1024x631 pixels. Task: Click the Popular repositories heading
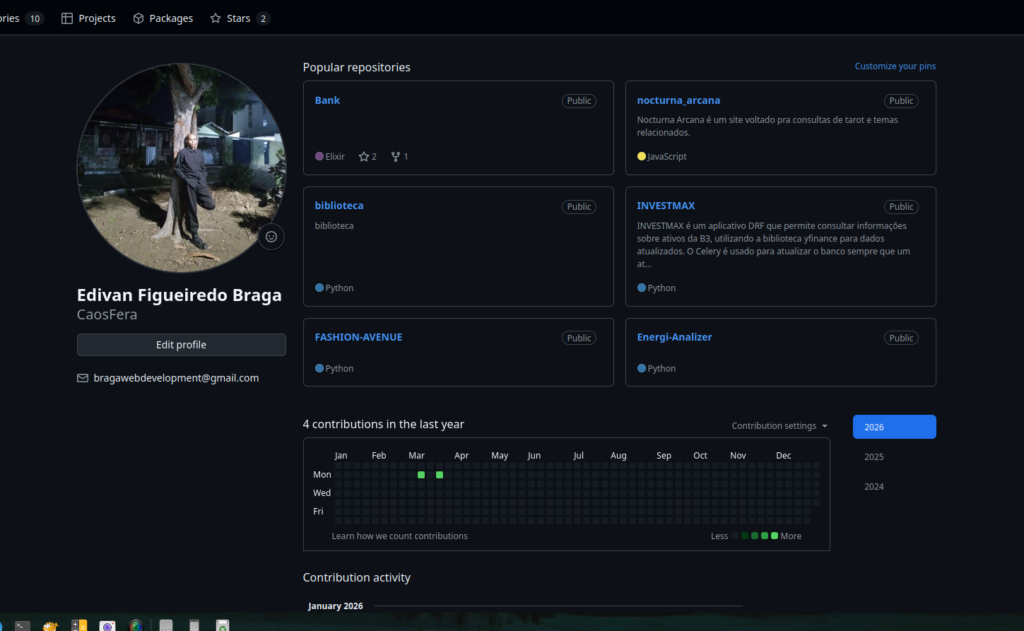(357, 67)
